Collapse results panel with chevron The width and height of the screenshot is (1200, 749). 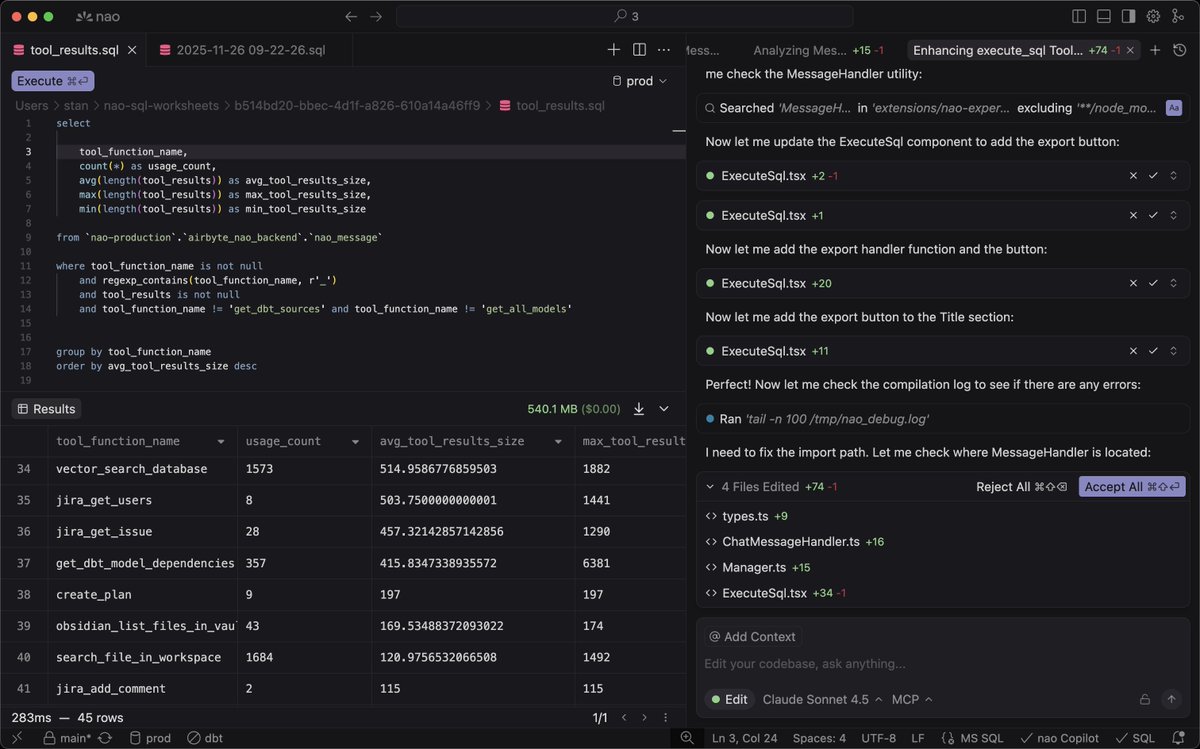click(x=665, y=409)
